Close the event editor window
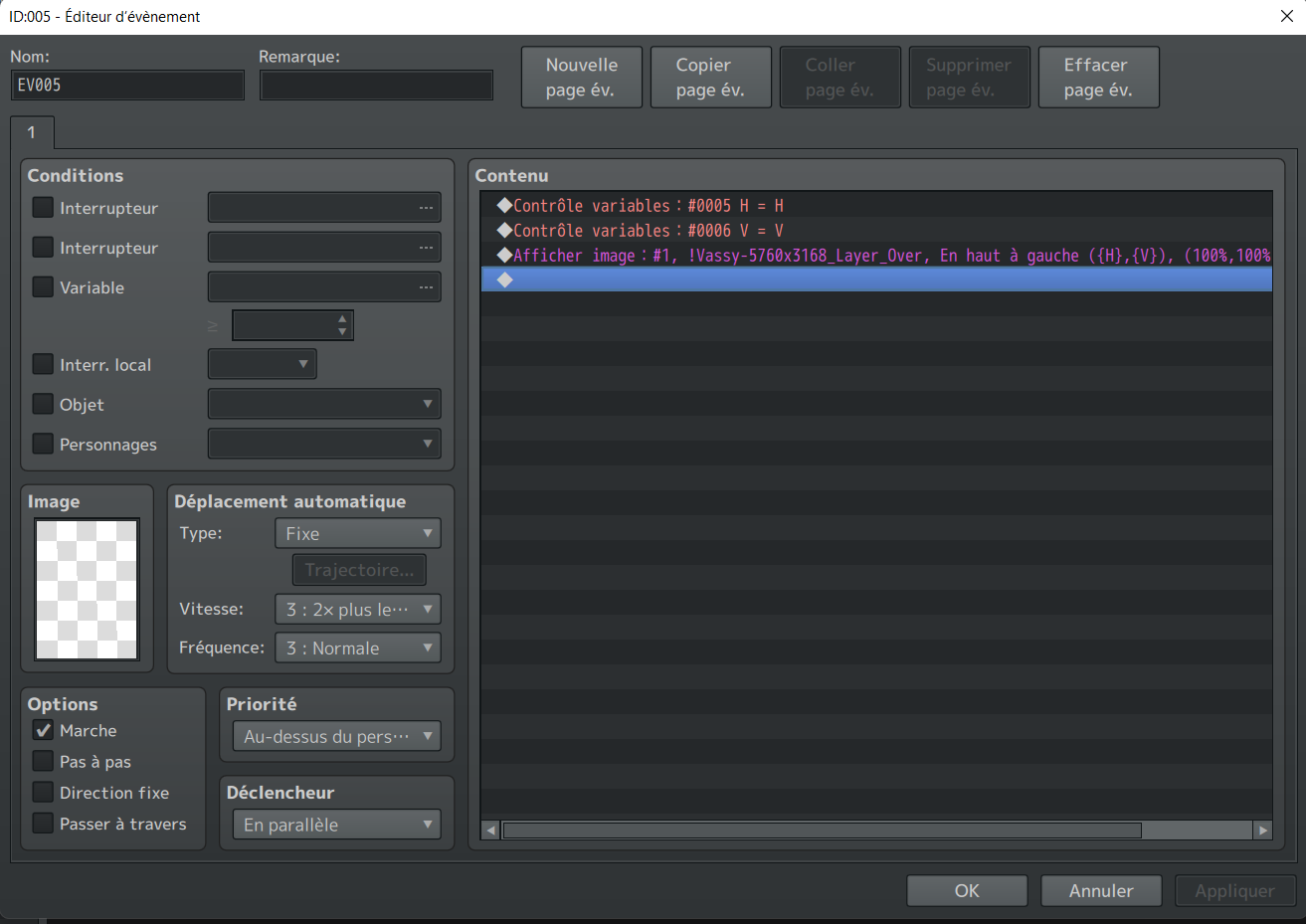 [x=1286, y=16]
